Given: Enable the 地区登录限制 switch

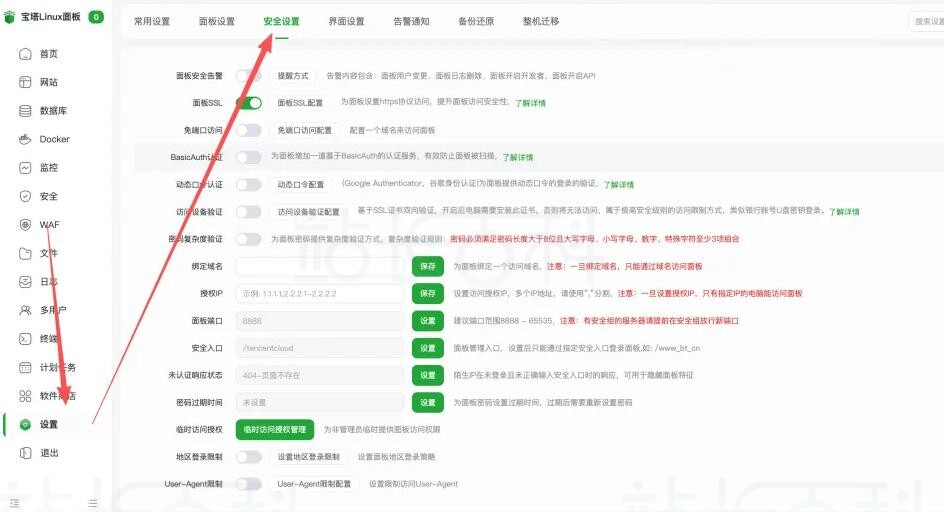Looking at the screenshot, I should (249, 457).
